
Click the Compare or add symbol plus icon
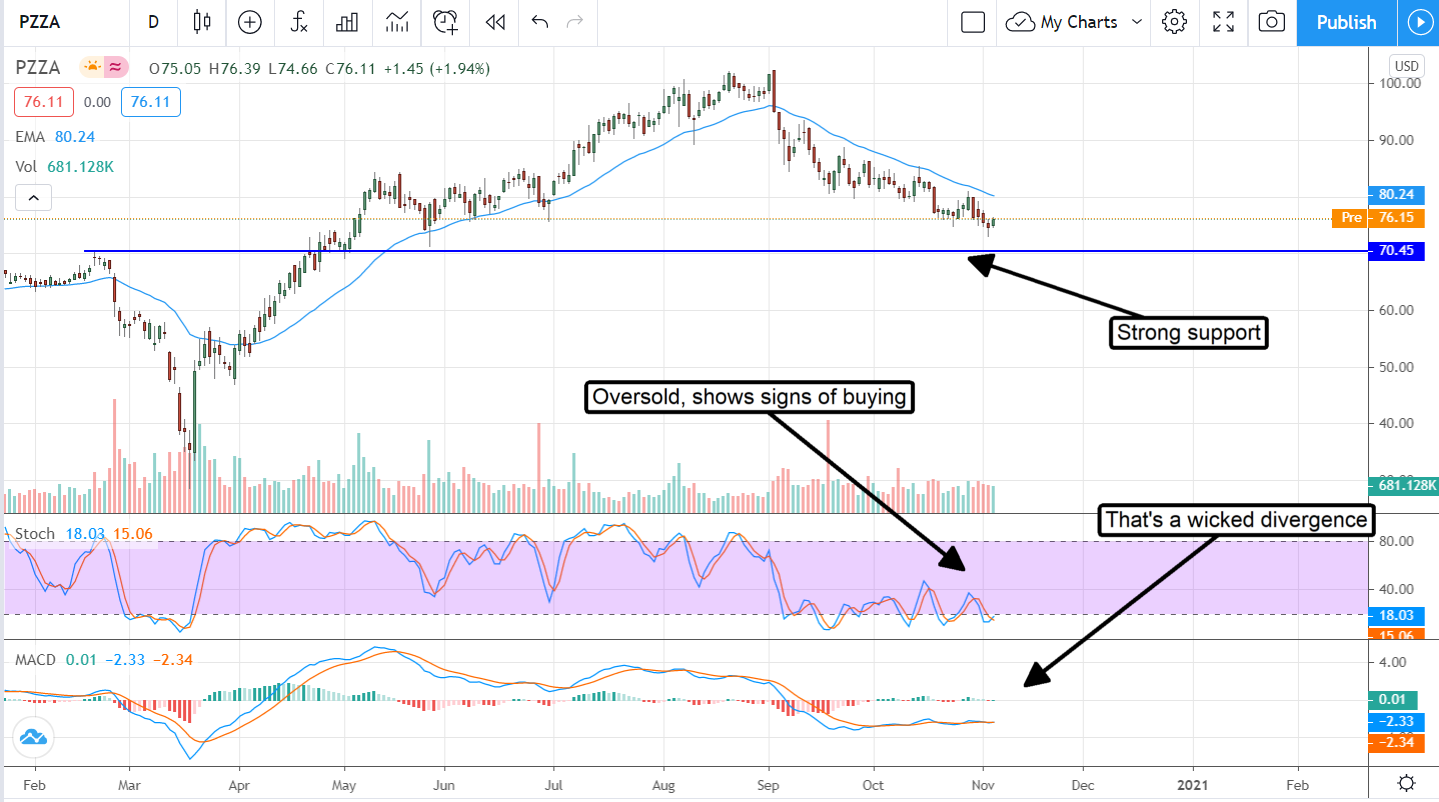[249, 22]
